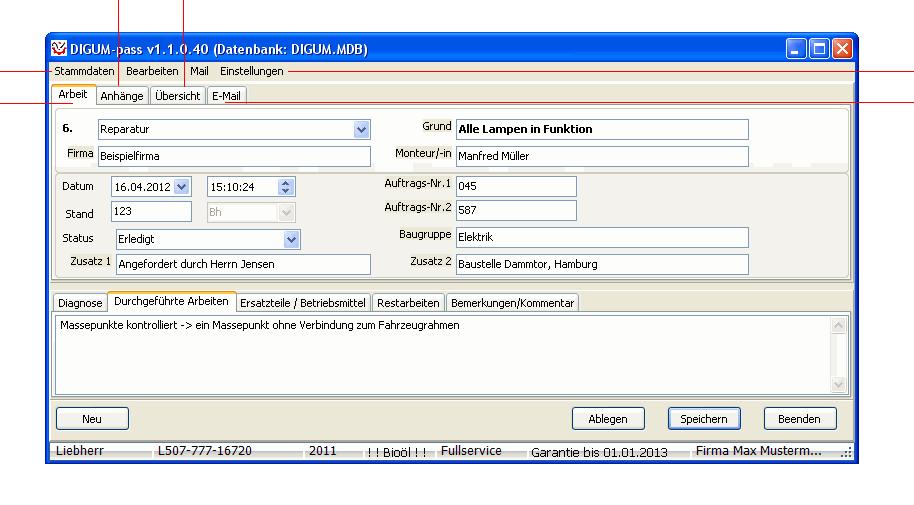Open the Mail menu

(199, 71)
